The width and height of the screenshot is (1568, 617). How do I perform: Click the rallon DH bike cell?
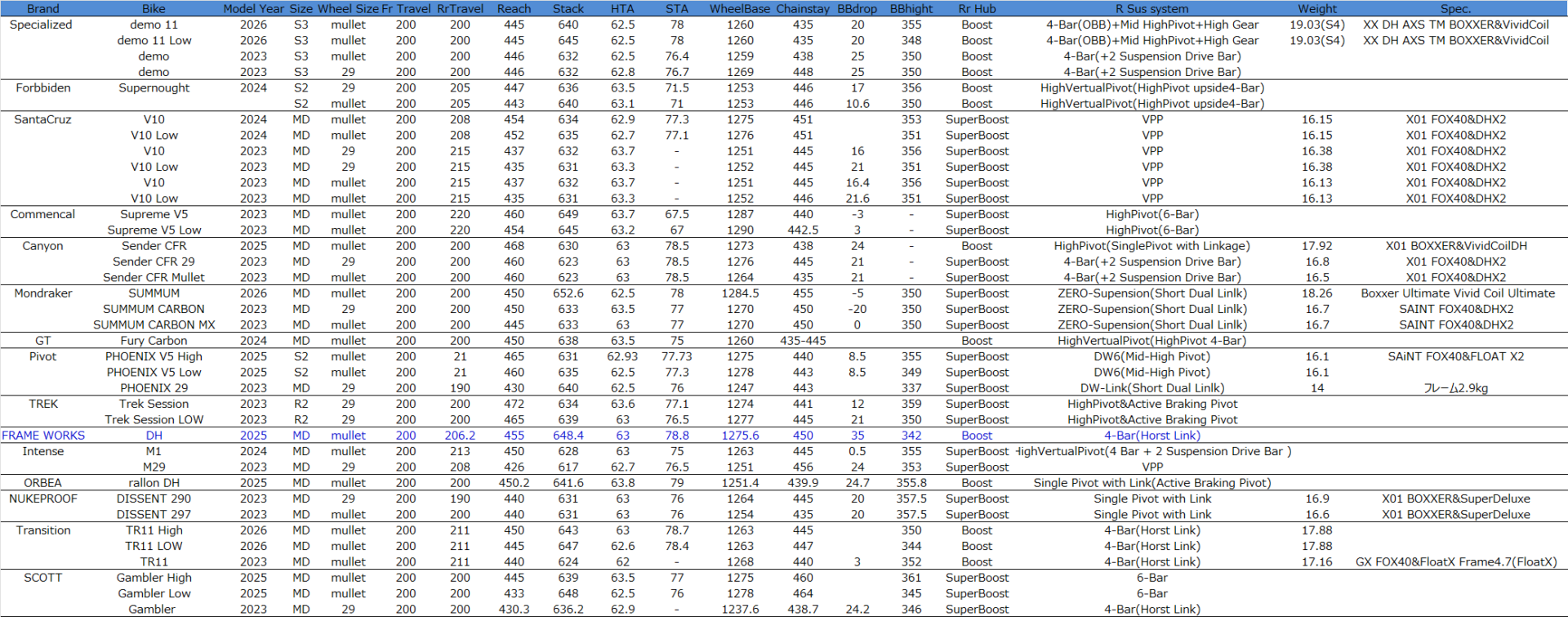click(x=154, y=483)
